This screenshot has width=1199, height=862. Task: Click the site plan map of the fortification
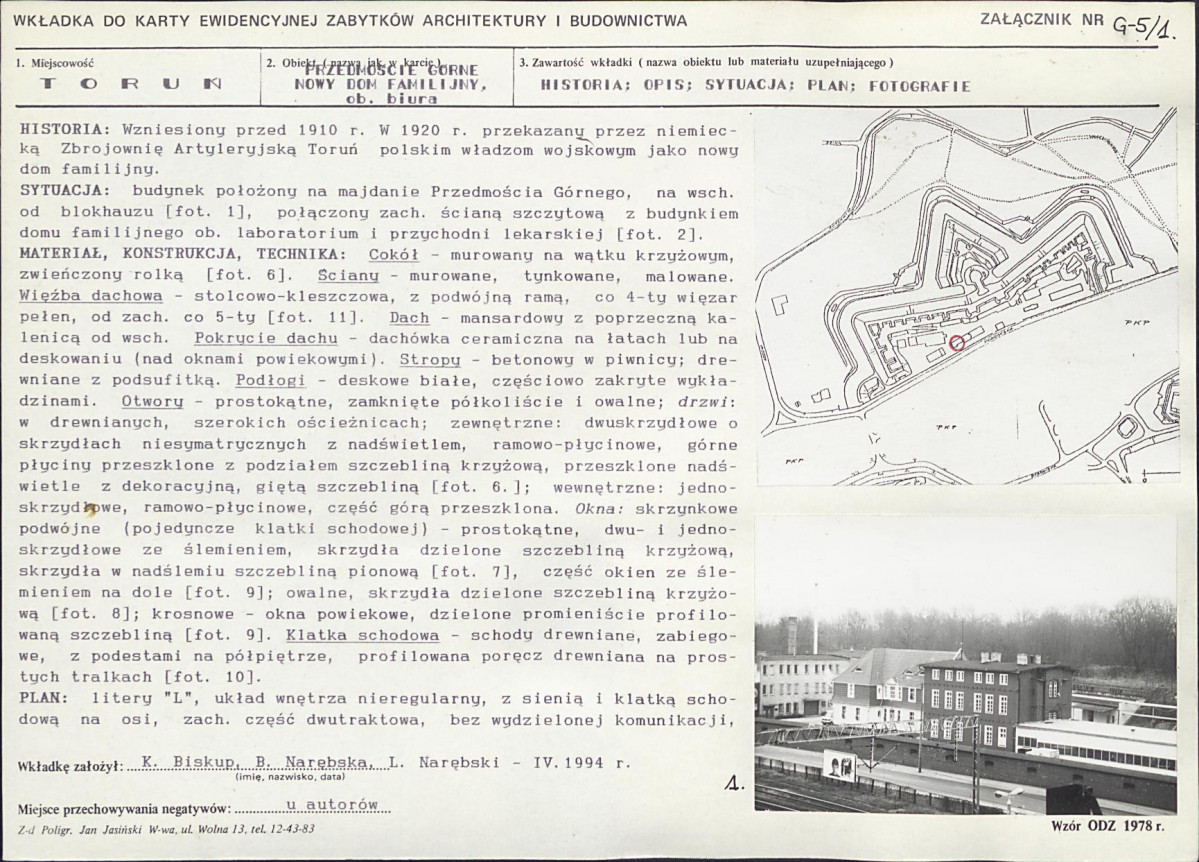[x=966, y=296]
